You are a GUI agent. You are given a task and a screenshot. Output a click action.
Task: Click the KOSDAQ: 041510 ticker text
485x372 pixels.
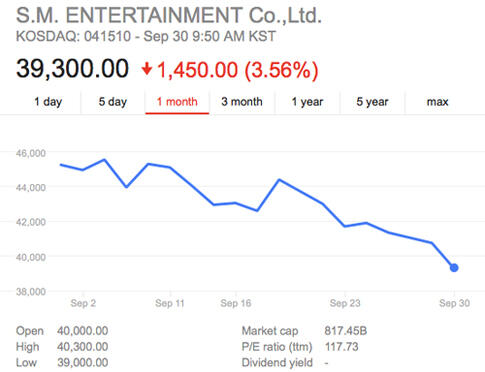(73, 36)
